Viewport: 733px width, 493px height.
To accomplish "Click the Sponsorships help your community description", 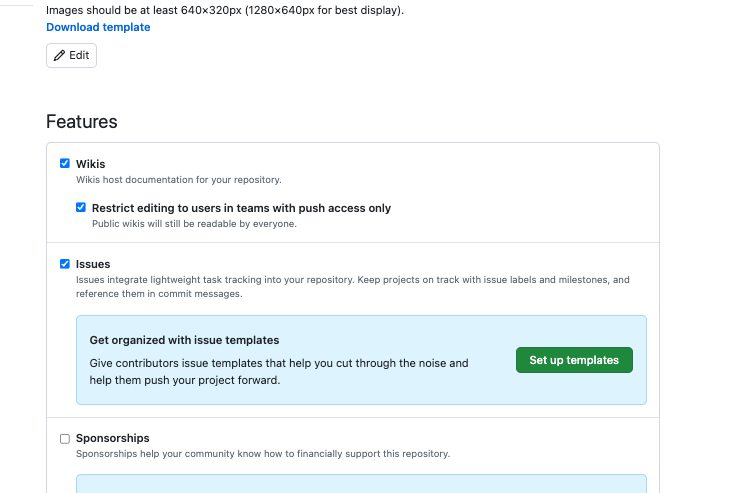I will (x=263, y=454).
